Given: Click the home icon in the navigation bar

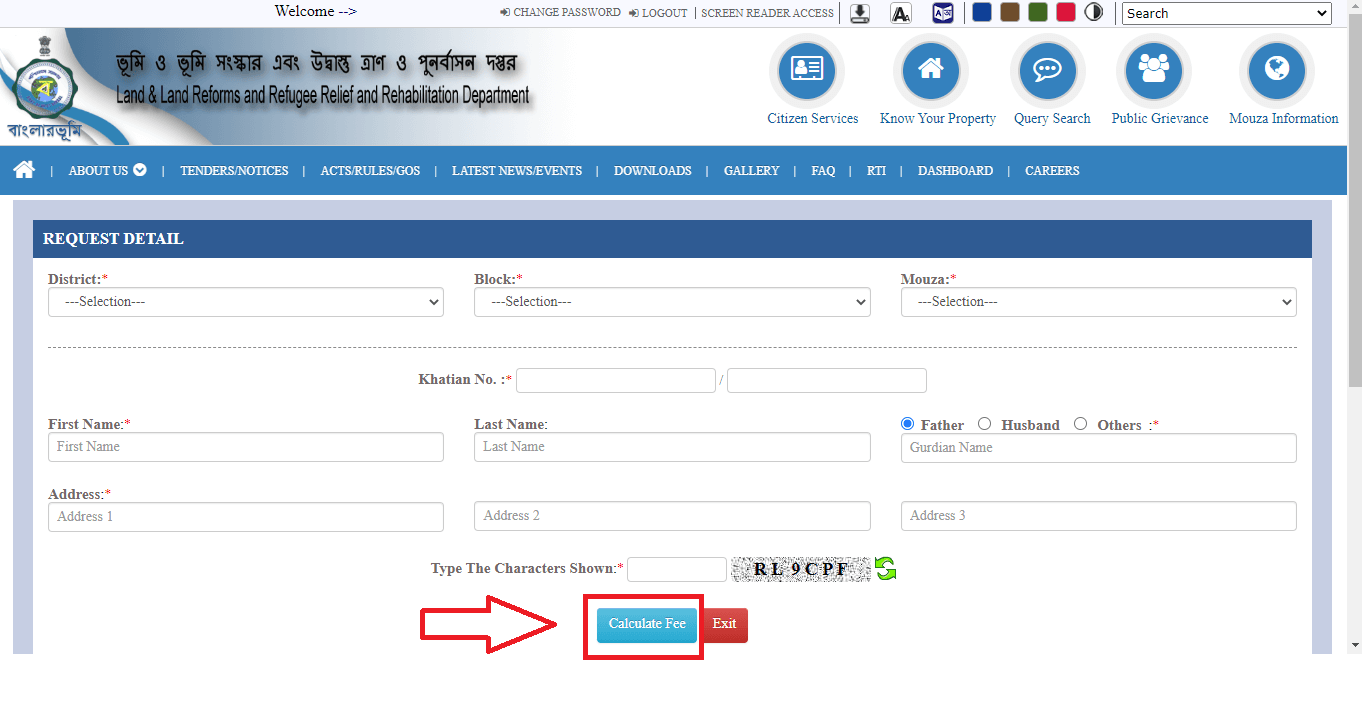Looking at the screenshot, I should (24, 169).
